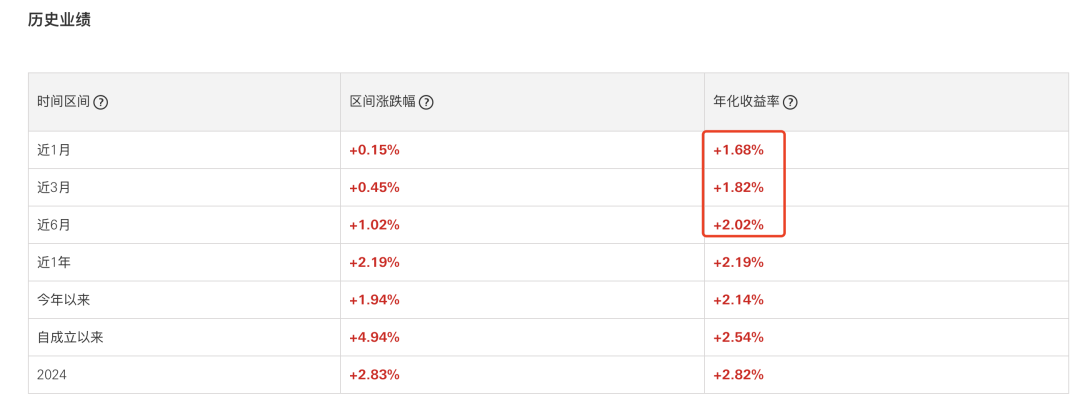Click the +1.68% annualized return value
The image size is (1080, 403).
[x=738, y=150]
